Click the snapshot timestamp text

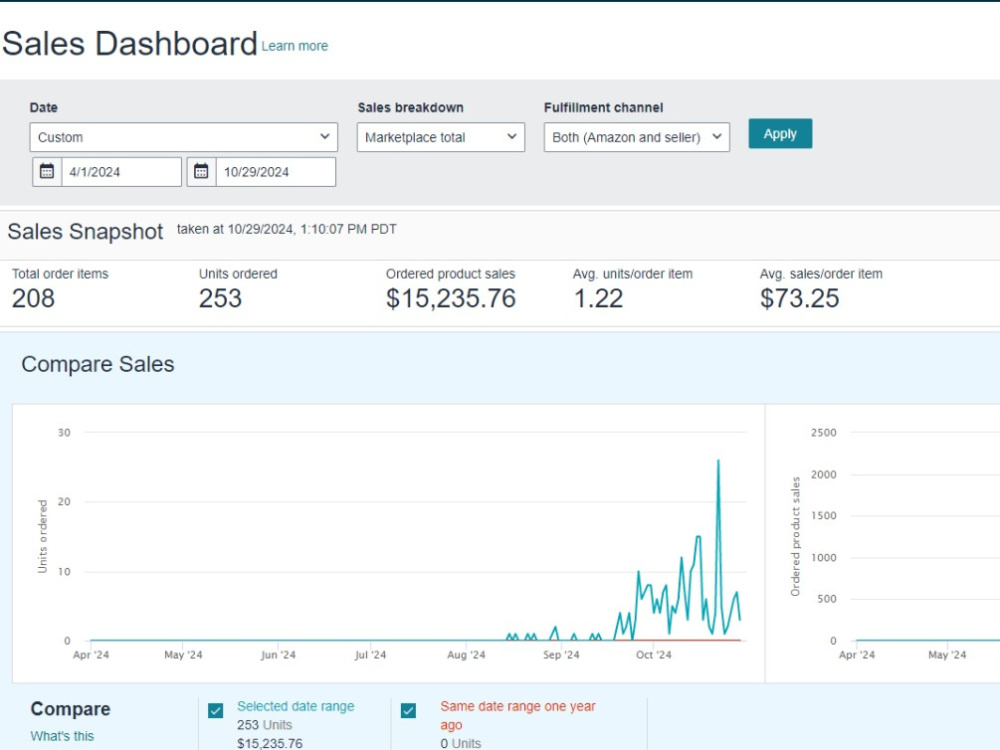pyautogui.click(x=286, y=229)
